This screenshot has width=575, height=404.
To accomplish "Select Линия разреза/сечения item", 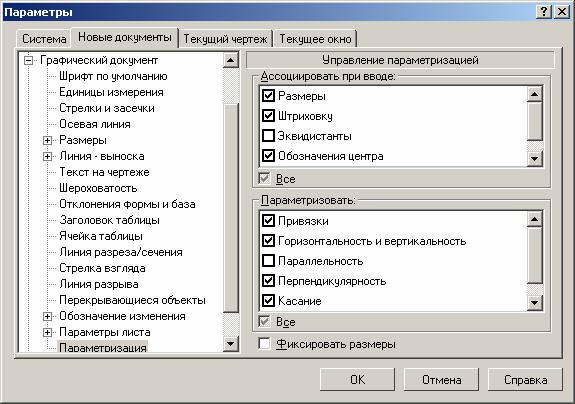I will click(x=121, y=252).
